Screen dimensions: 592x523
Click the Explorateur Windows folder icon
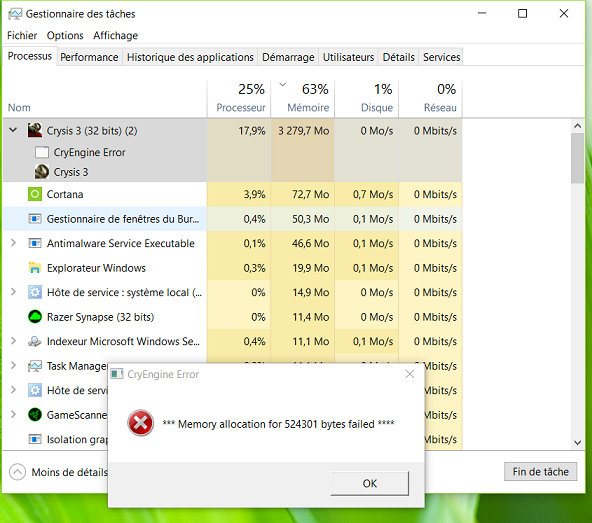[x=35, y=268]
